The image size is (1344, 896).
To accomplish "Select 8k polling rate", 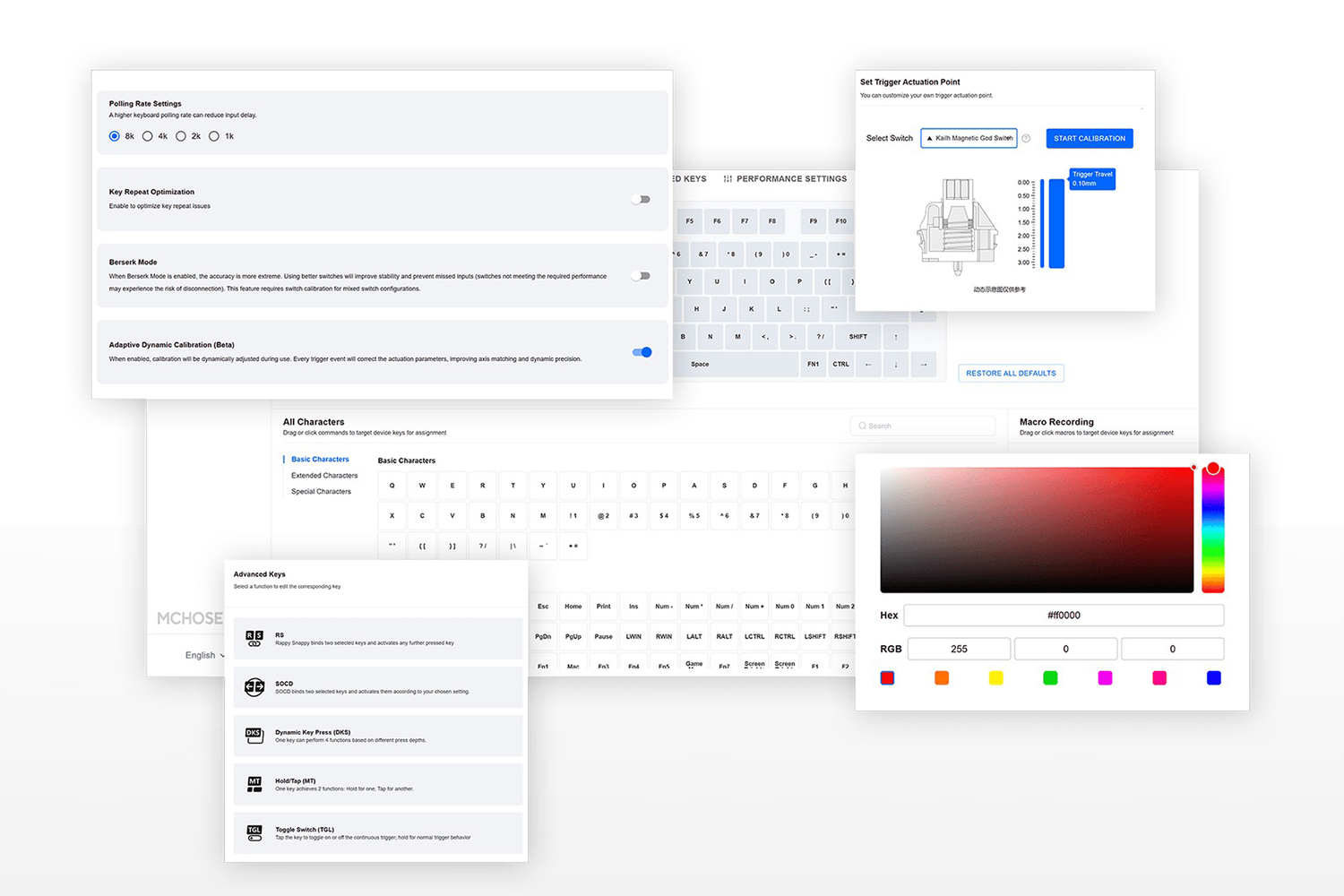I will tap(115, 136).
